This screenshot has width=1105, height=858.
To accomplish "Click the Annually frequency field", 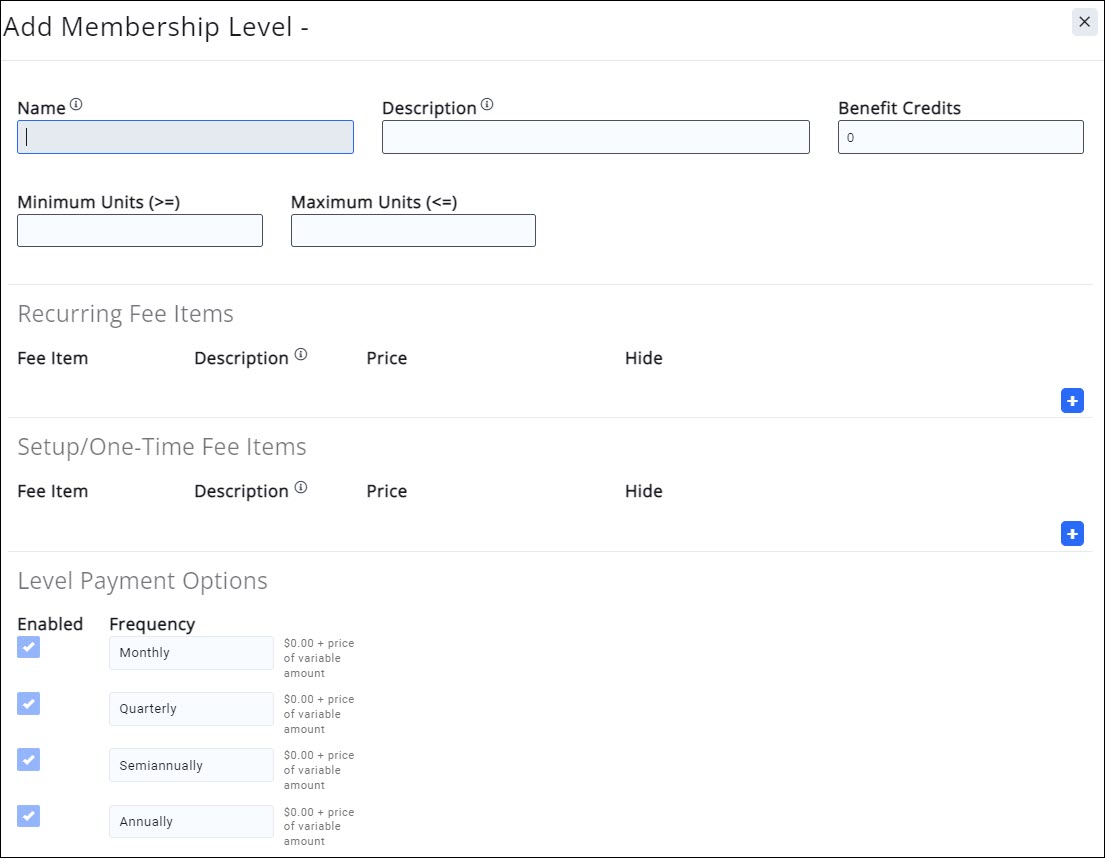I will (191, 822).
